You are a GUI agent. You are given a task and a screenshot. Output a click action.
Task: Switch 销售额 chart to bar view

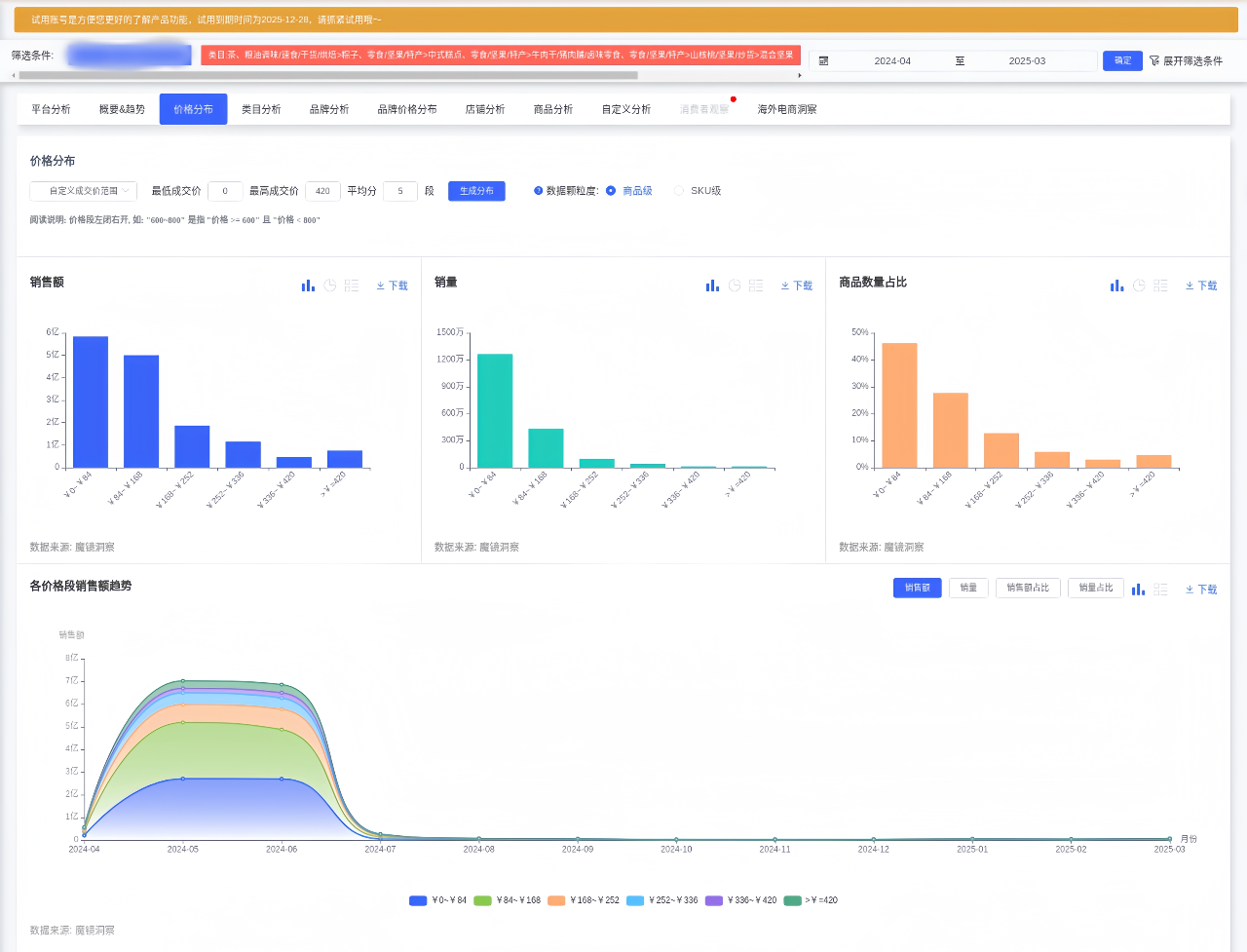click(x=308, y=286)
